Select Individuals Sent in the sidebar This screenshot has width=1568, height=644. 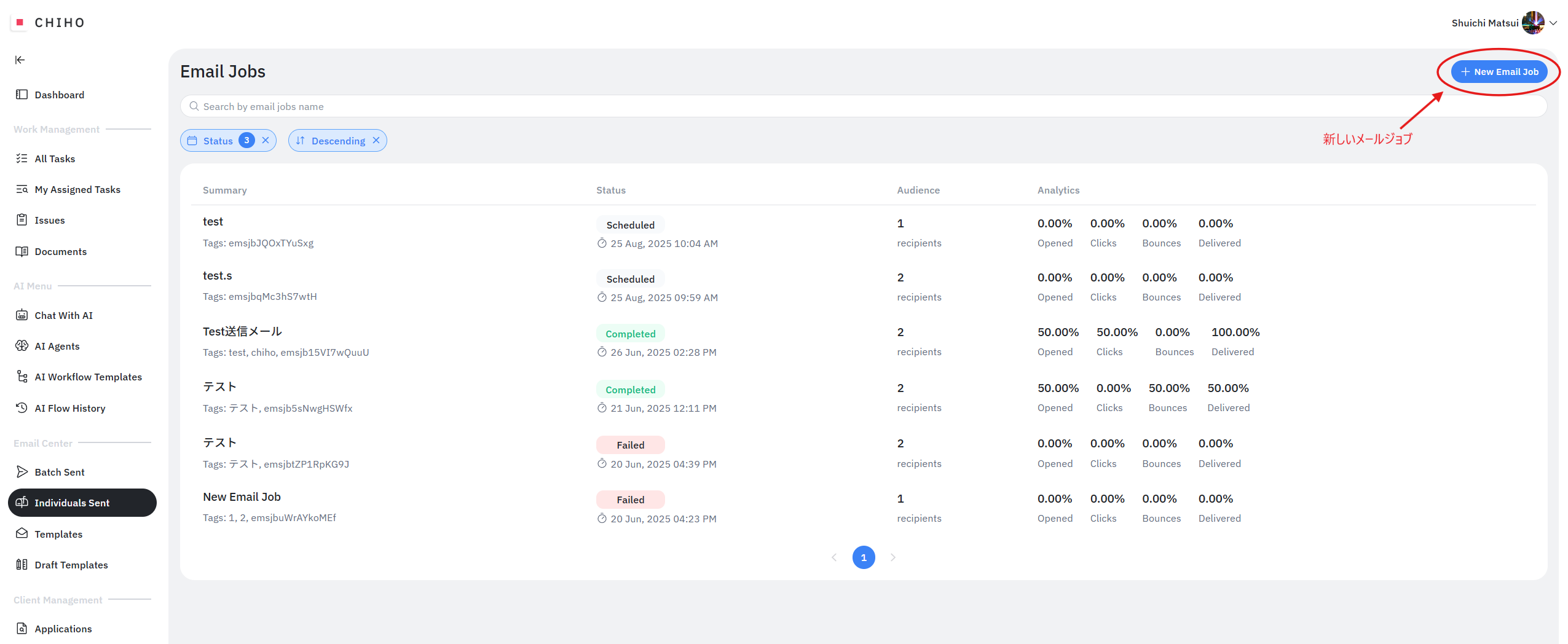click(x=72, y=503)
